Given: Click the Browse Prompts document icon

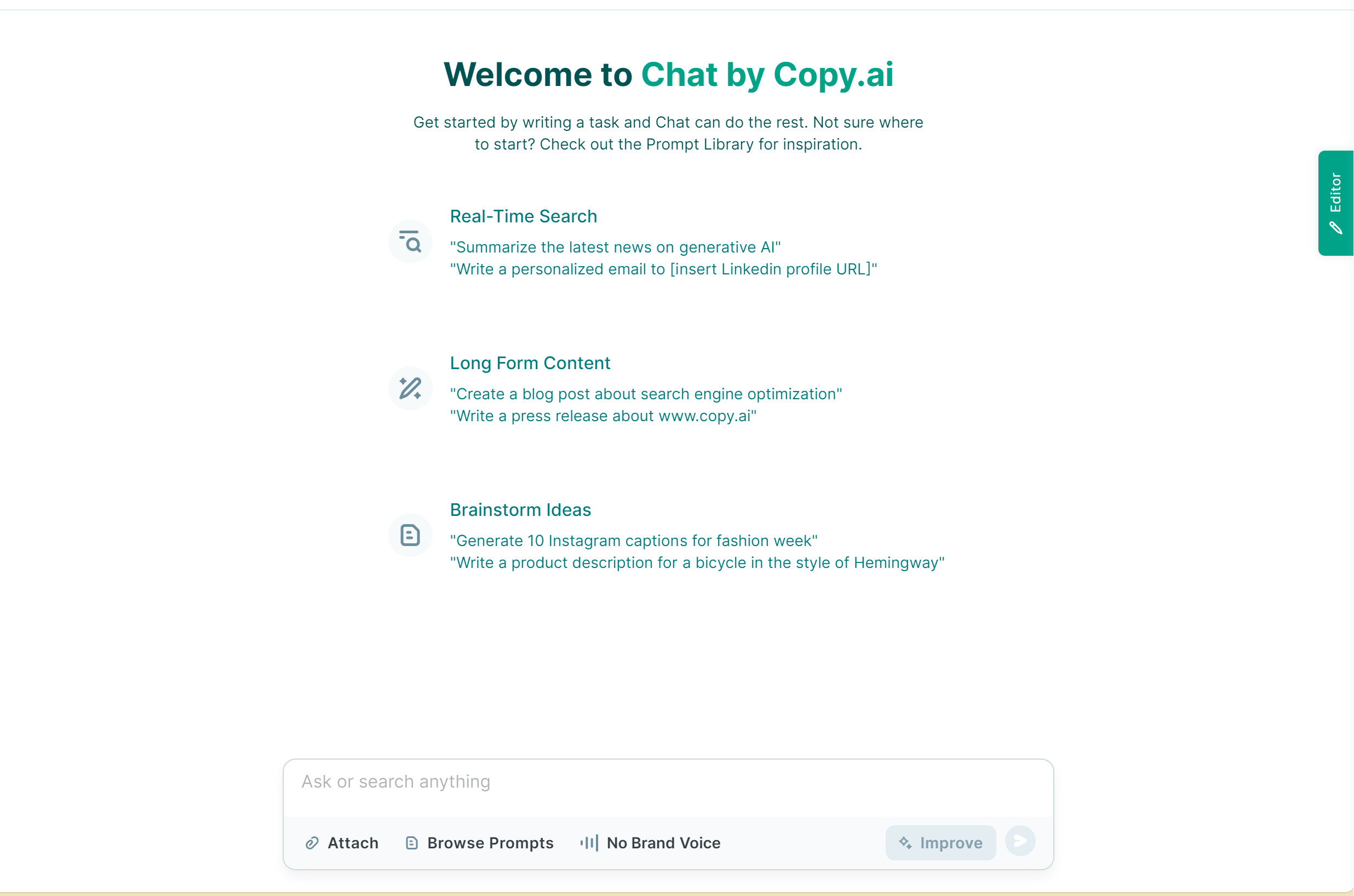Looking at the screenshot, I should 412,843.
